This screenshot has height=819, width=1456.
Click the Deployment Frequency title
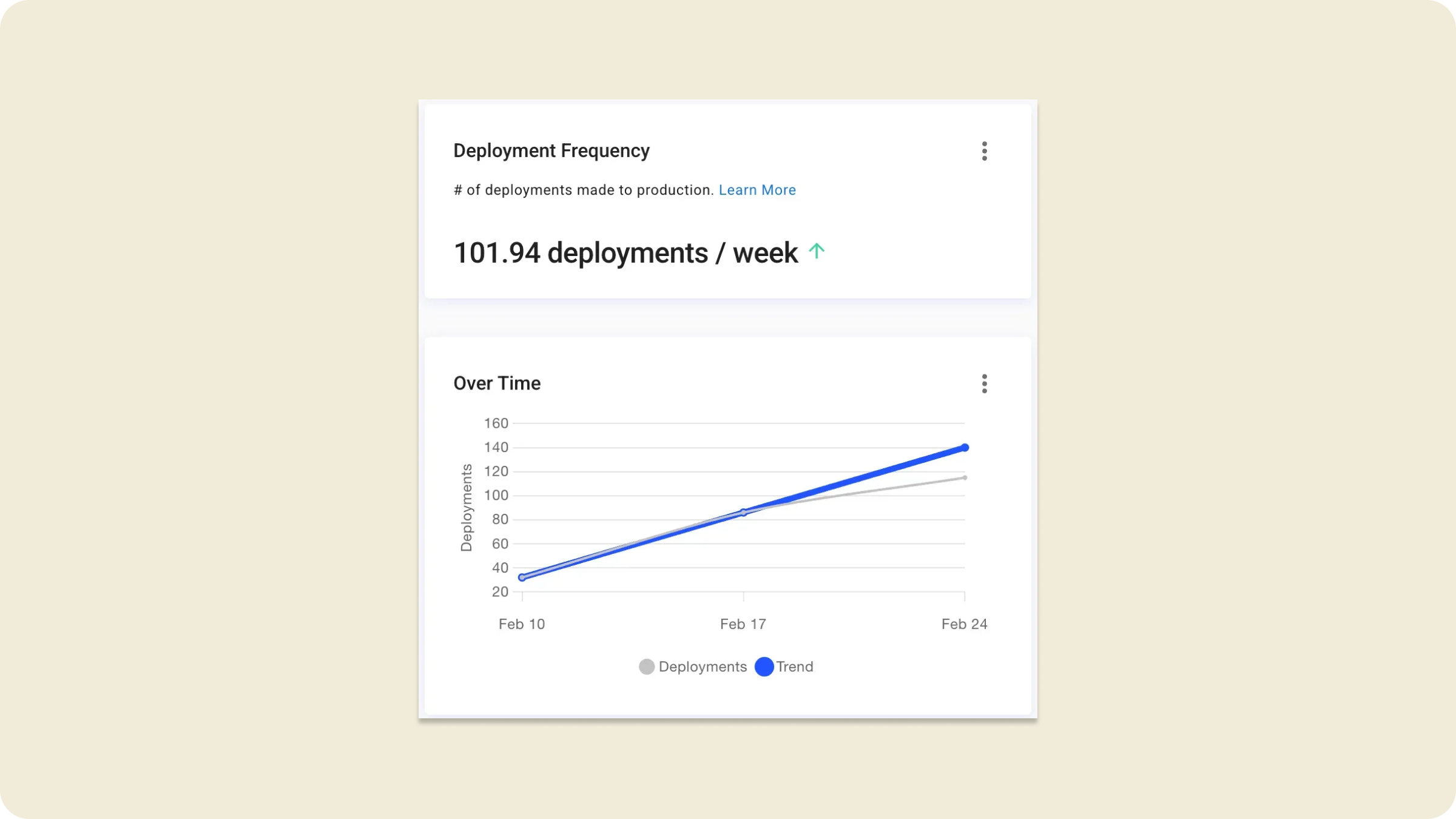coord(551,150)
